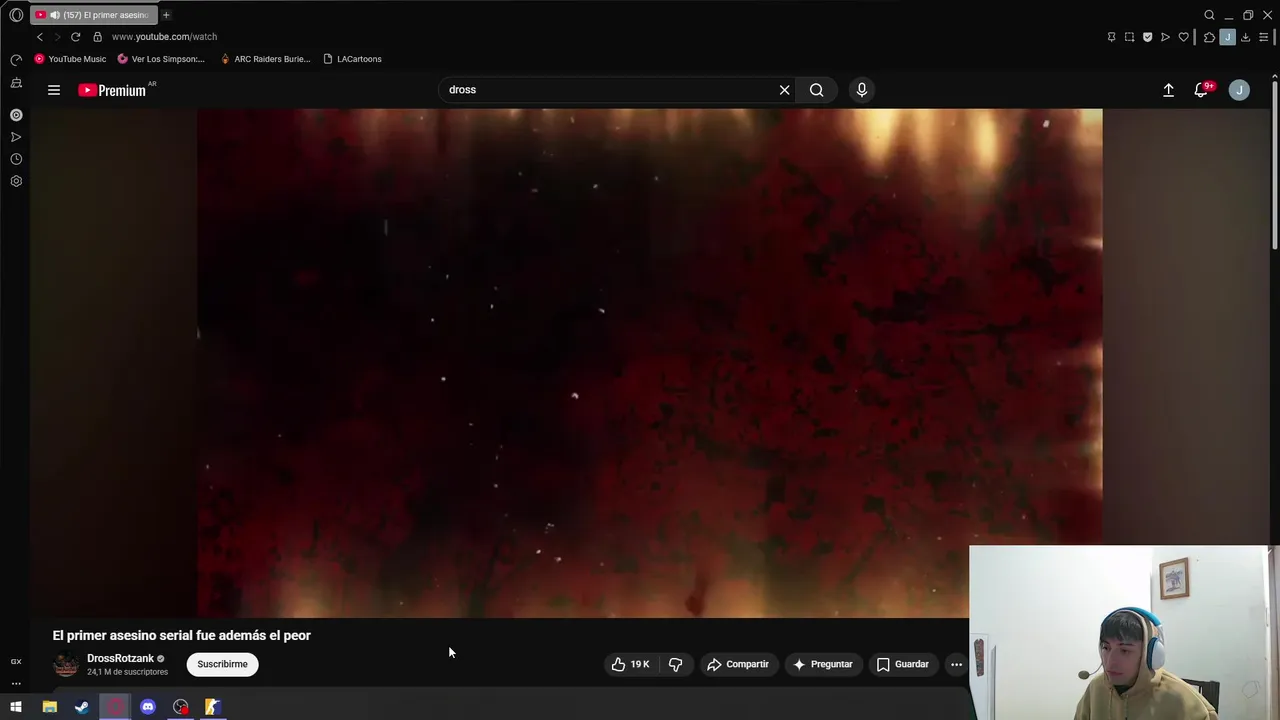
Task: Open Opera easy setup sliders icon
Action: pos(1263,37)
